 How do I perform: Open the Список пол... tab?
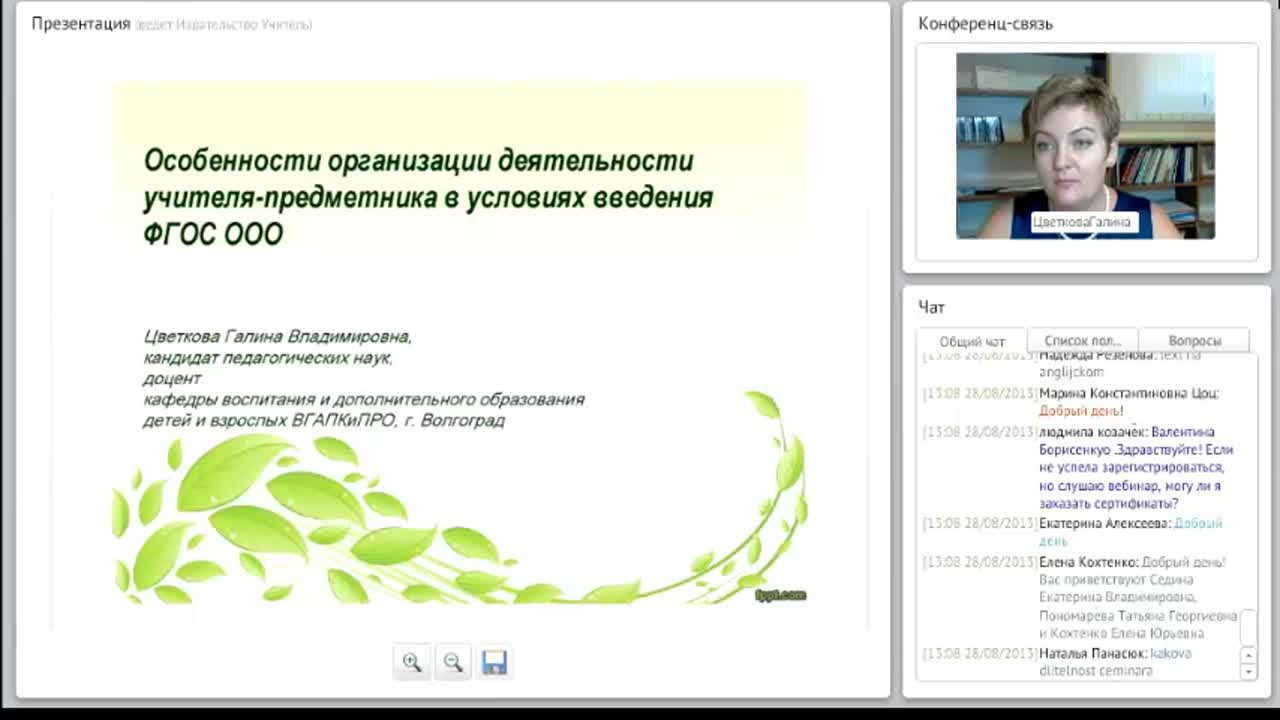point(1083,340)
